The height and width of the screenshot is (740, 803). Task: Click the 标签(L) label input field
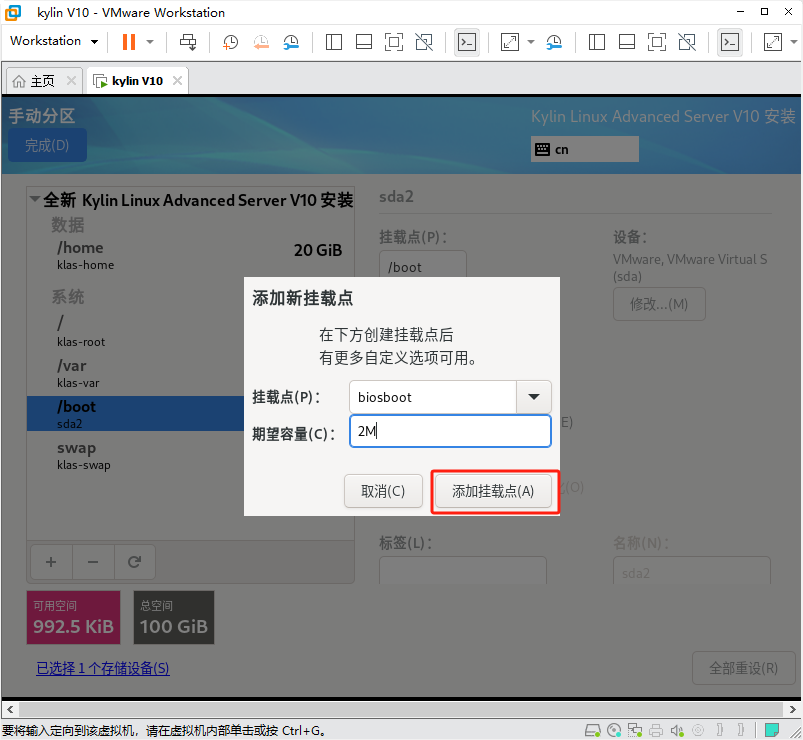point(462,570)
